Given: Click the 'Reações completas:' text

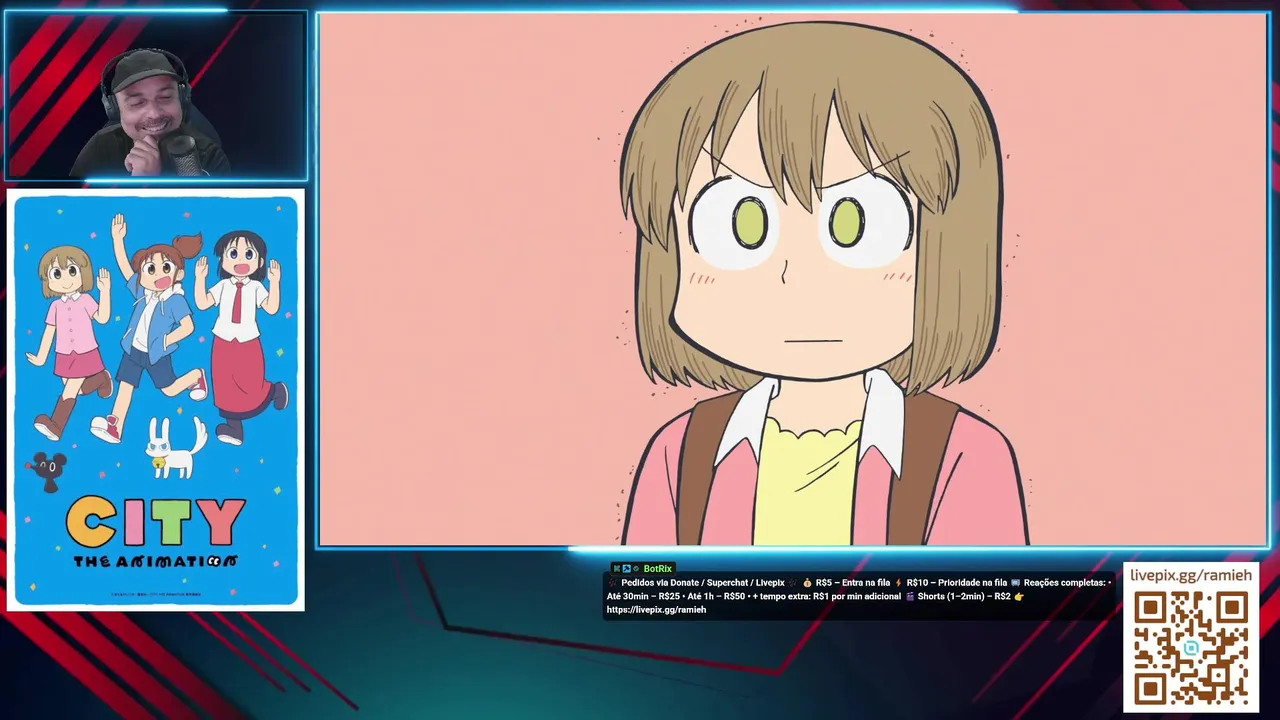Looking at the screenshot, I should click(1065, 583).
